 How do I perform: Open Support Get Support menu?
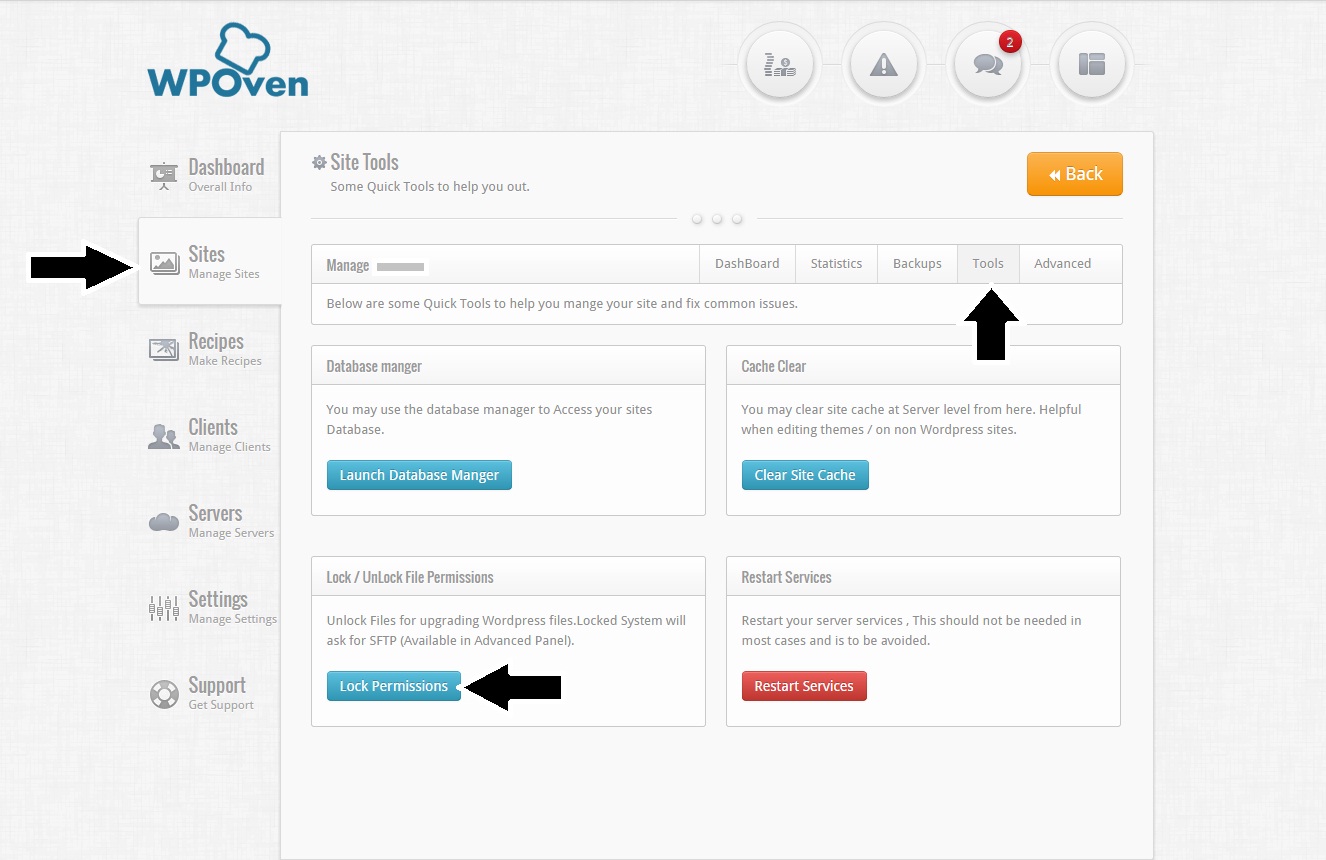[210, 693]
